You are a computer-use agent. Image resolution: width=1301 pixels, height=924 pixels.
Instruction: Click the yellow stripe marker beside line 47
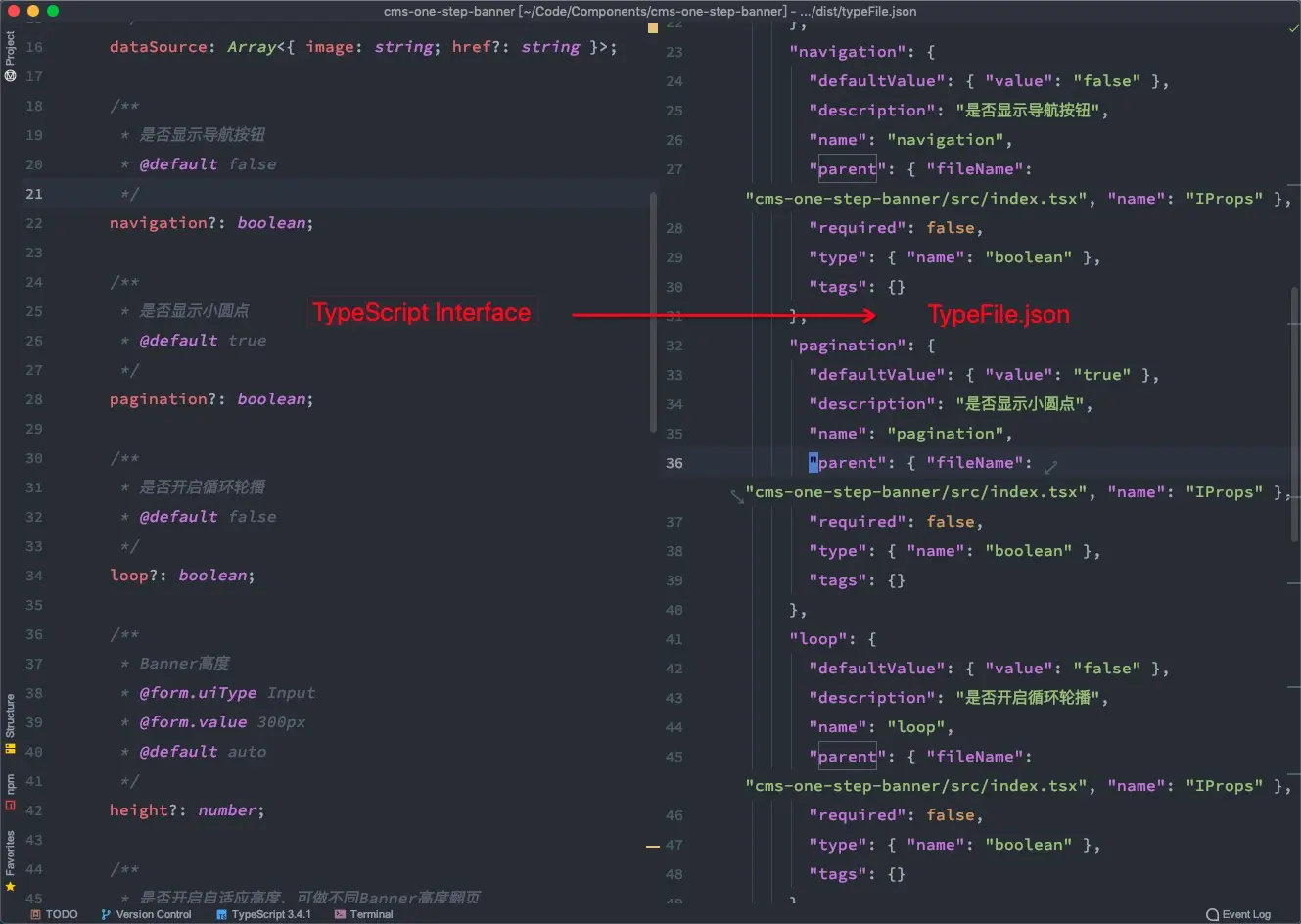click(x=653, y=846)
